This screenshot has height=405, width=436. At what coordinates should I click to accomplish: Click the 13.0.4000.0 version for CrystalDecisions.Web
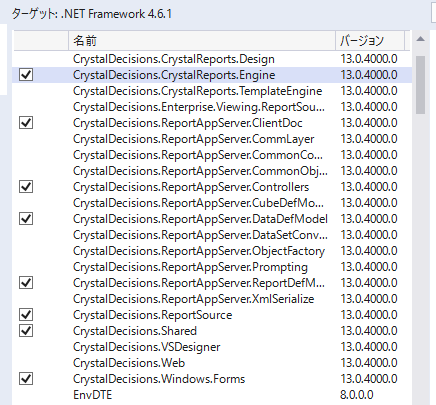[x=369, y=363]
